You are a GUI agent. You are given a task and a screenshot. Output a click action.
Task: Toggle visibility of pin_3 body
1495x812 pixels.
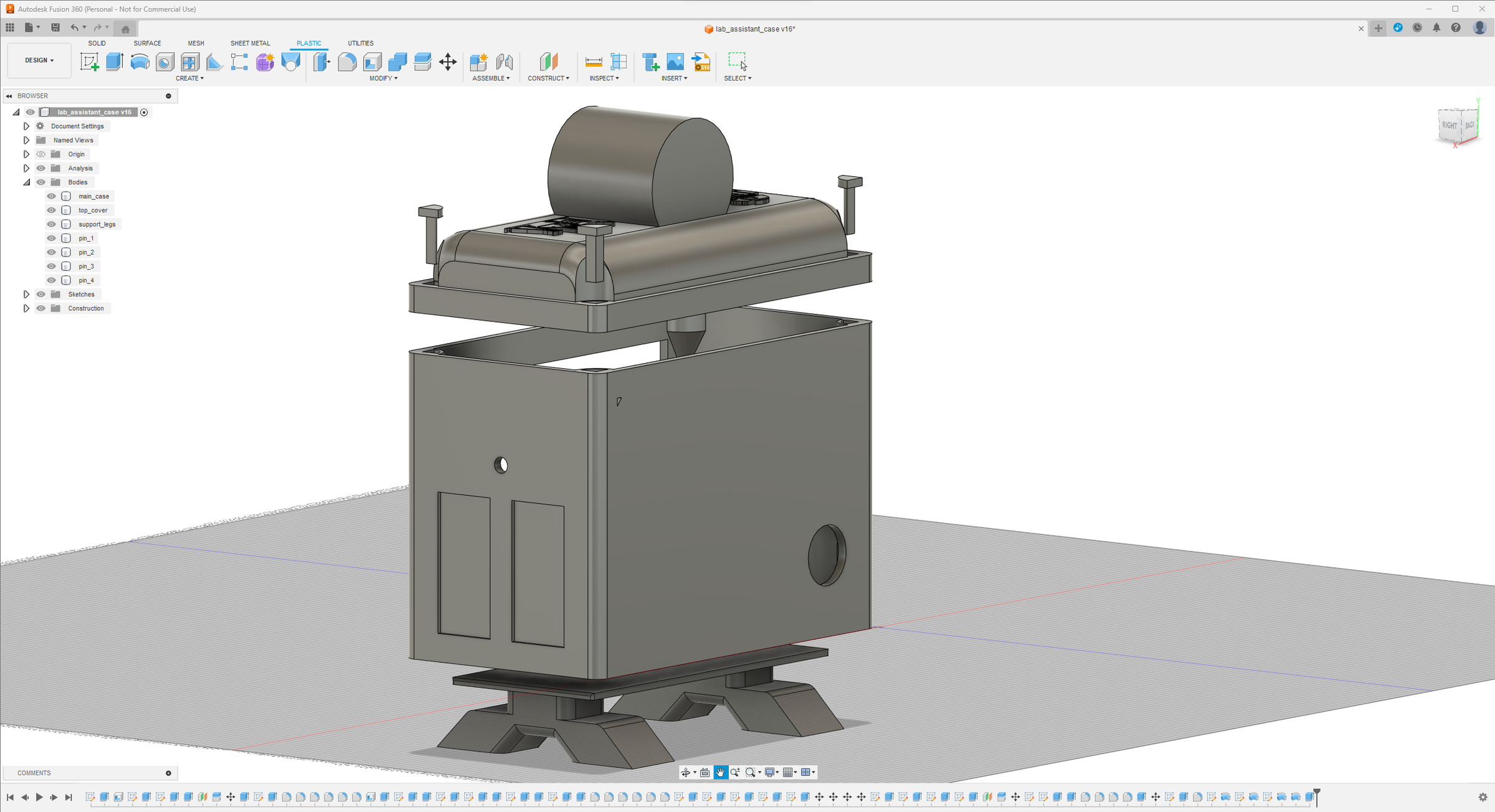[x=51, y=266]
